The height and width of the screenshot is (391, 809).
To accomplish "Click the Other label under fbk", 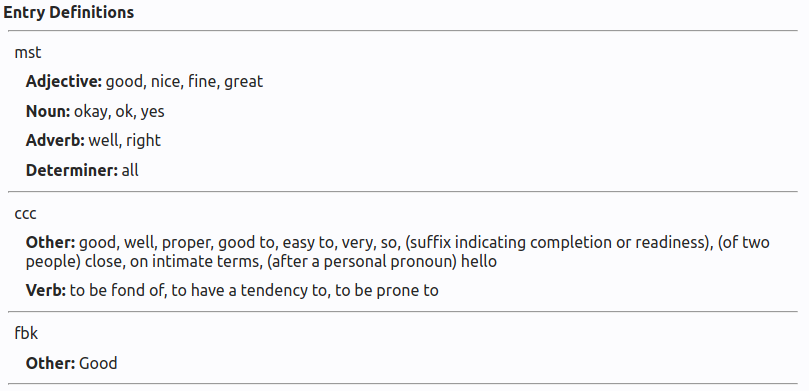I will point(51,363).
